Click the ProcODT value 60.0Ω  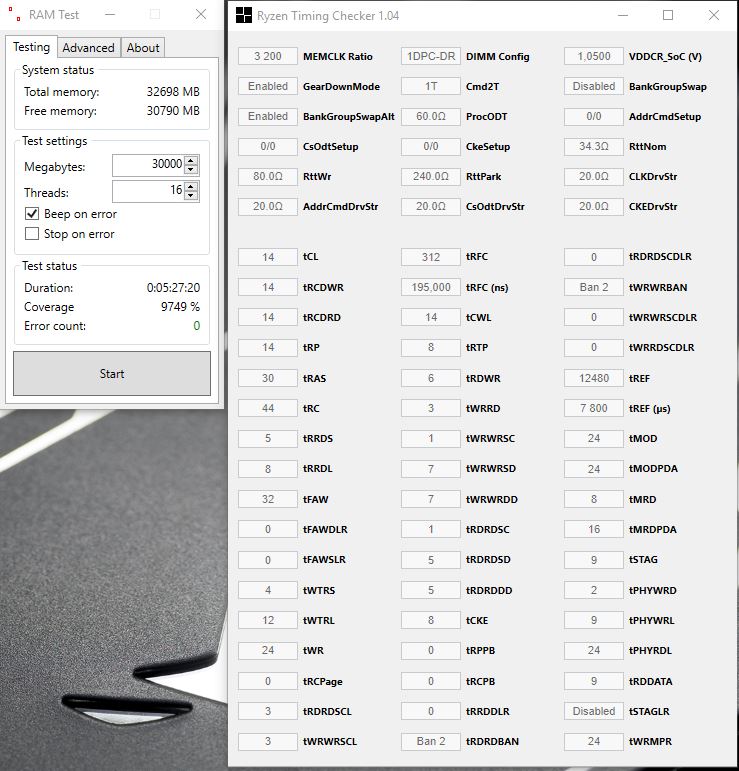pos(431,117)
